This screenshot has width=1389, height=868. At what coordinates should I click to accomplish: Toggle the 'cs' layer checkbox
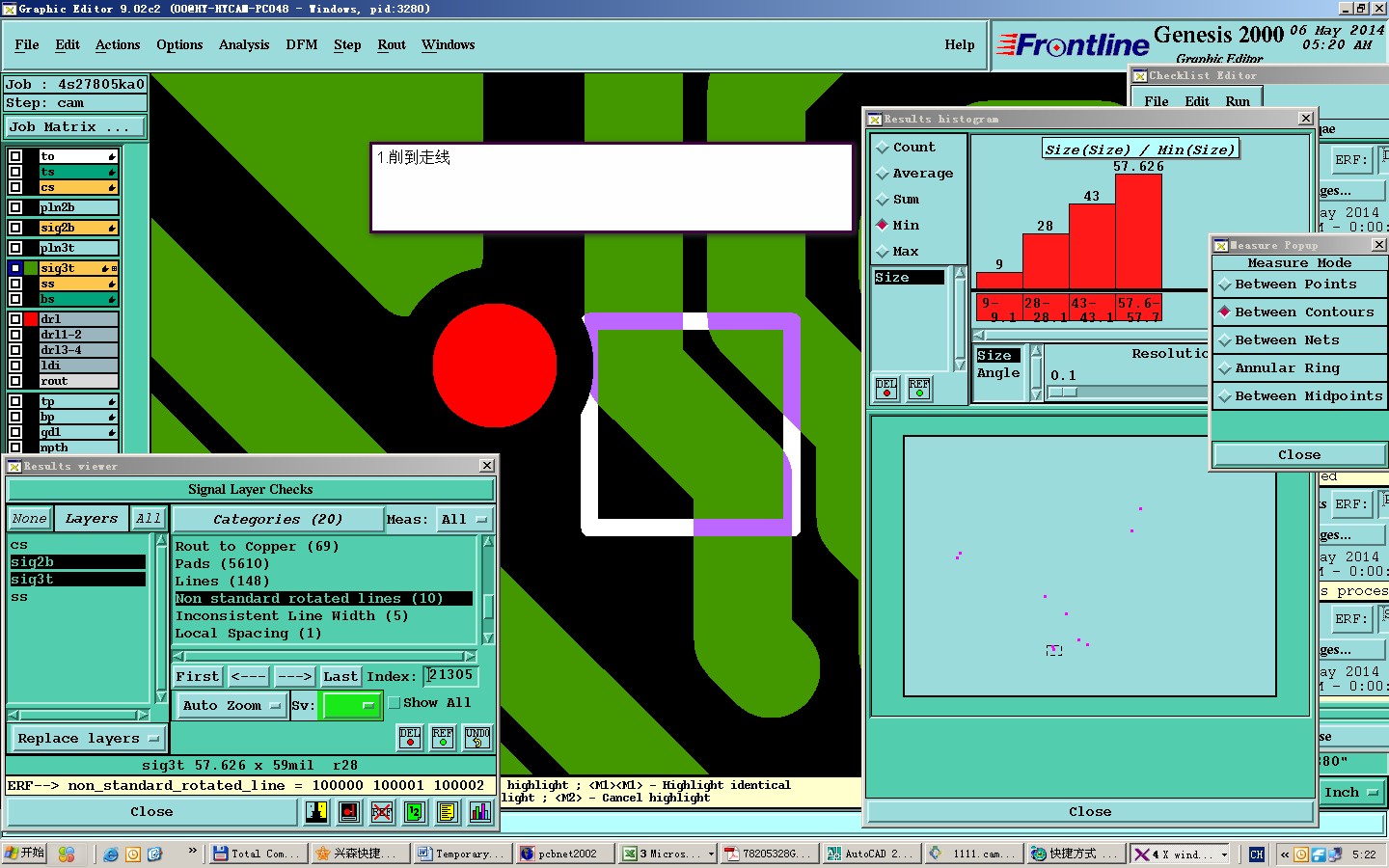pos(15,187)
